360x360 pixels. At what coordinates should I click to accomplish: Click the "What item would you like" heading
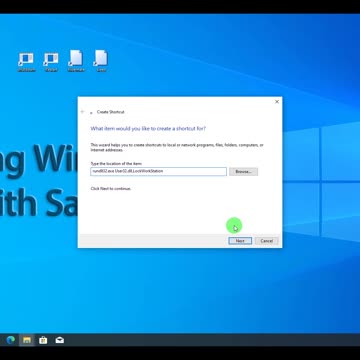click(148, 128)
